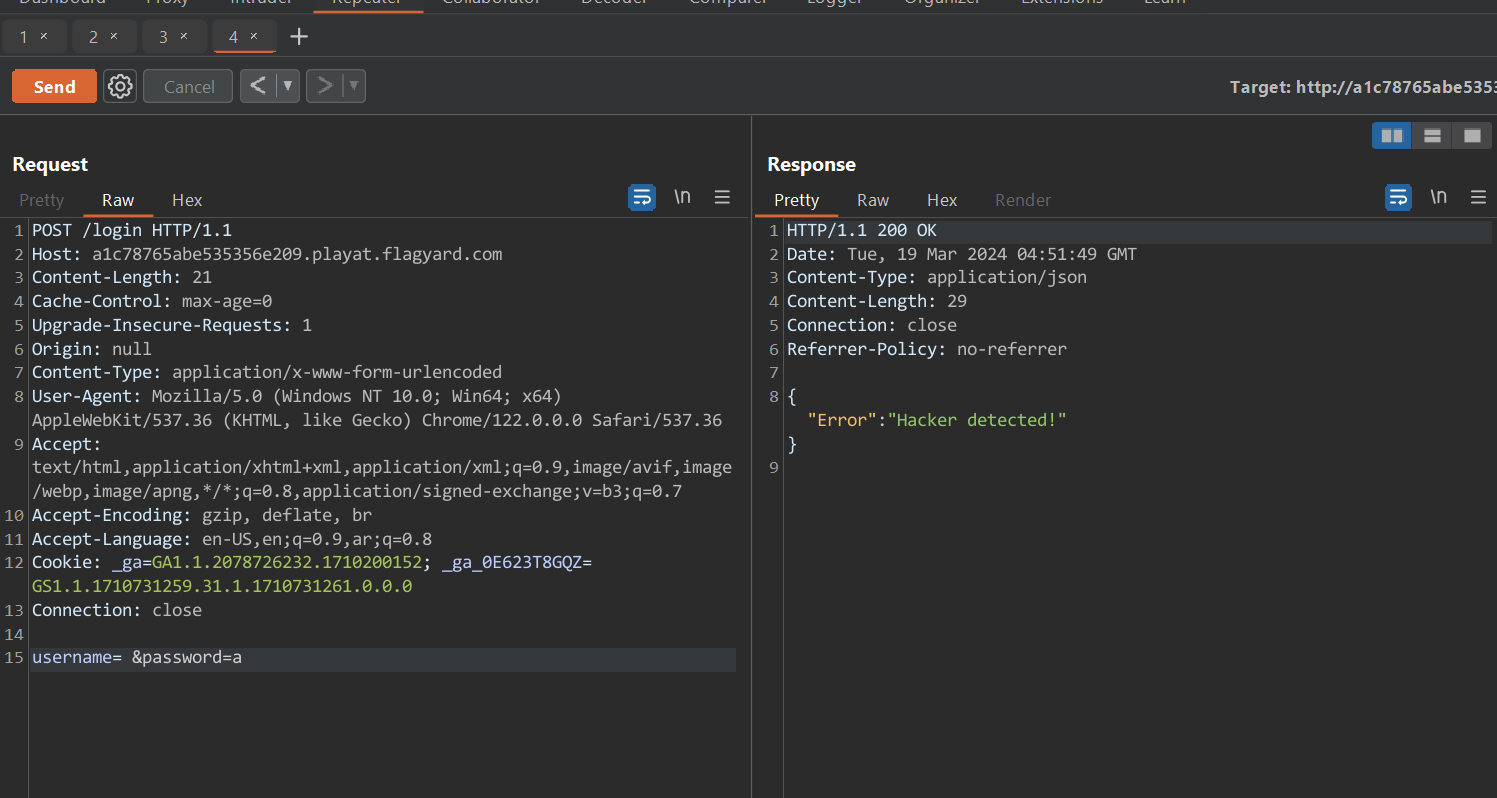Go back to previous request in history

[x=258, y=87]
